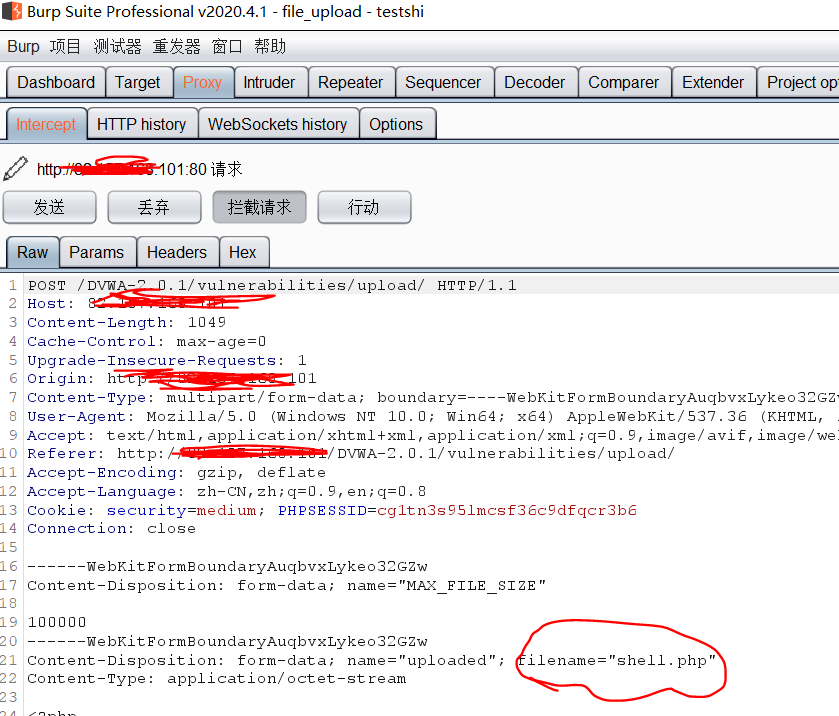Open the Extender tab

[x=713, y=82]
